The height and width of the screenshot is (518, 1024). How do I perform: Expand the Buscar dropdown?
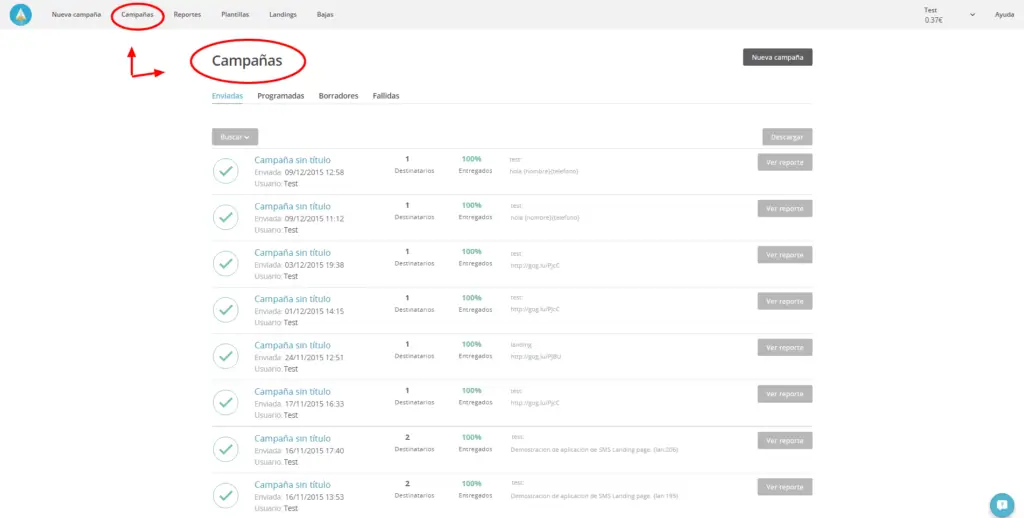pyautogui.click(x=235, y=136)
